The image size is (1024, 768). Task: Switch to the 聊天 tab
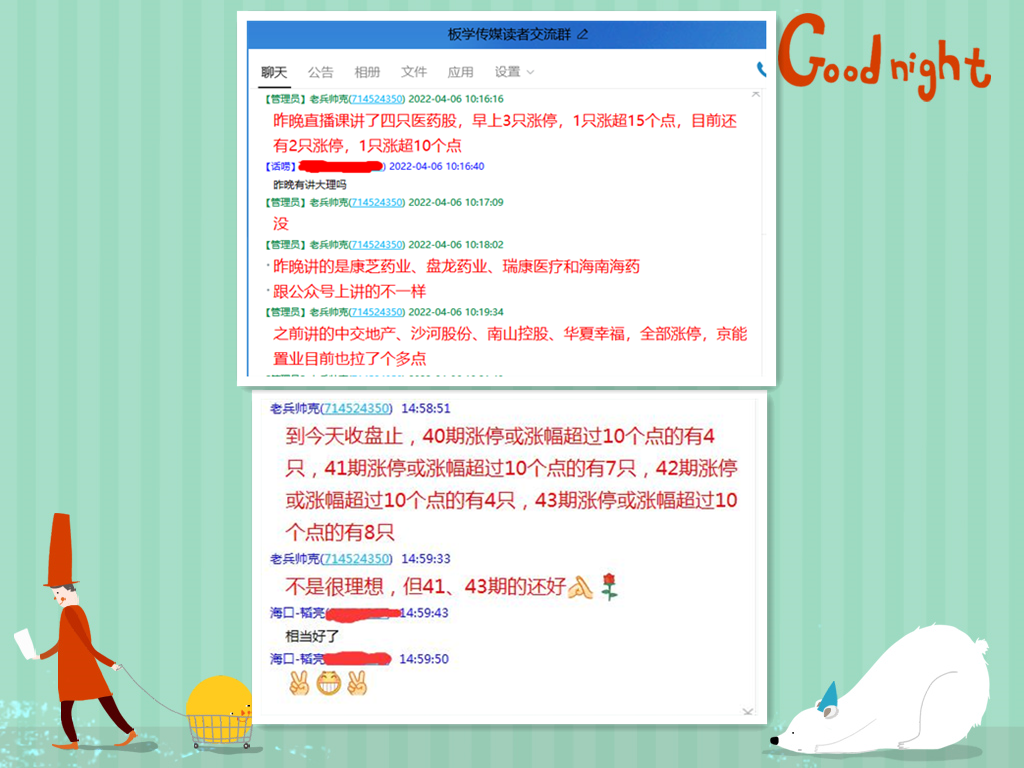click(274, 72)
